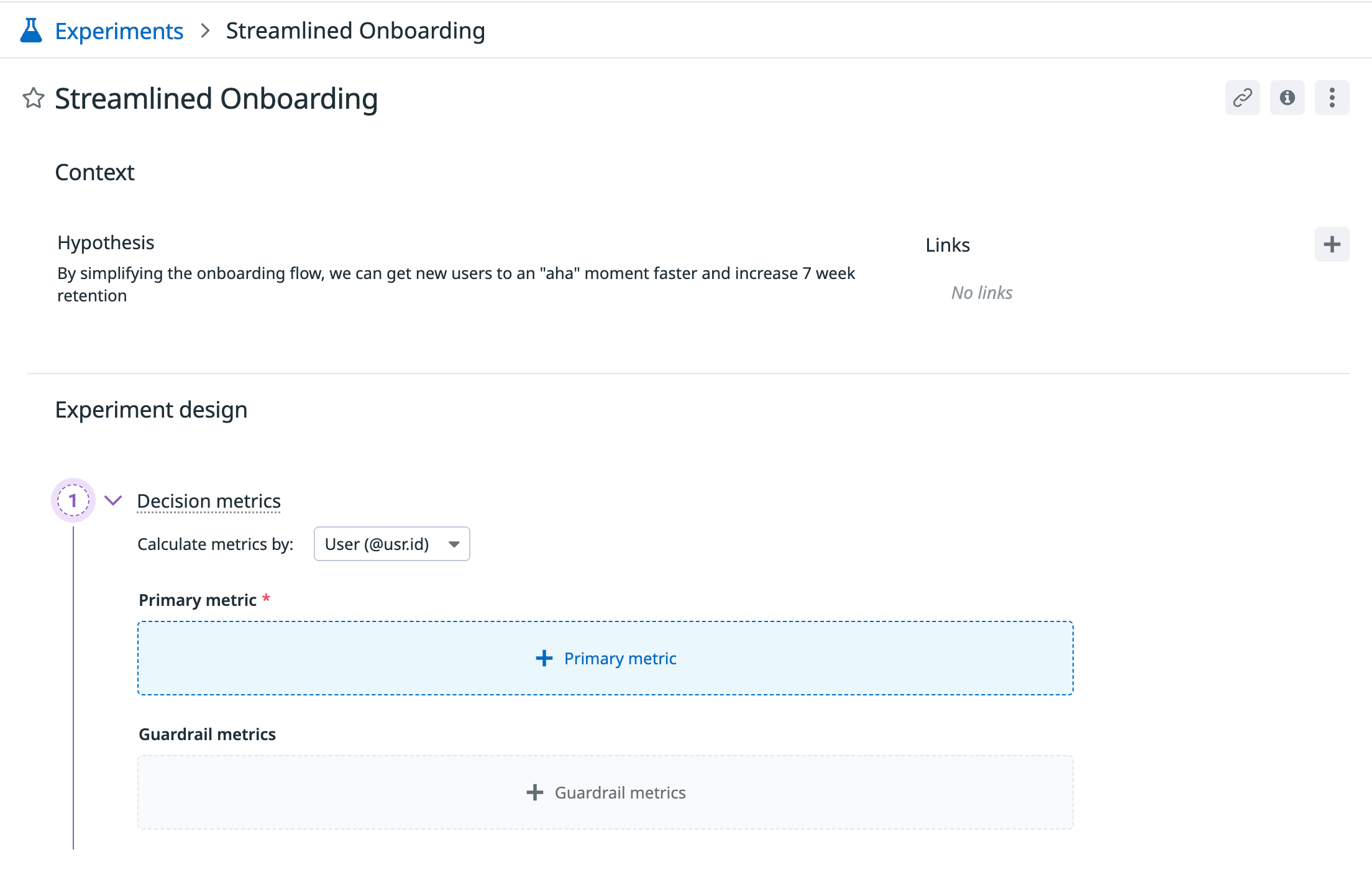
Task: Click the step 1 circle marker
Action: tap(73, 500)
